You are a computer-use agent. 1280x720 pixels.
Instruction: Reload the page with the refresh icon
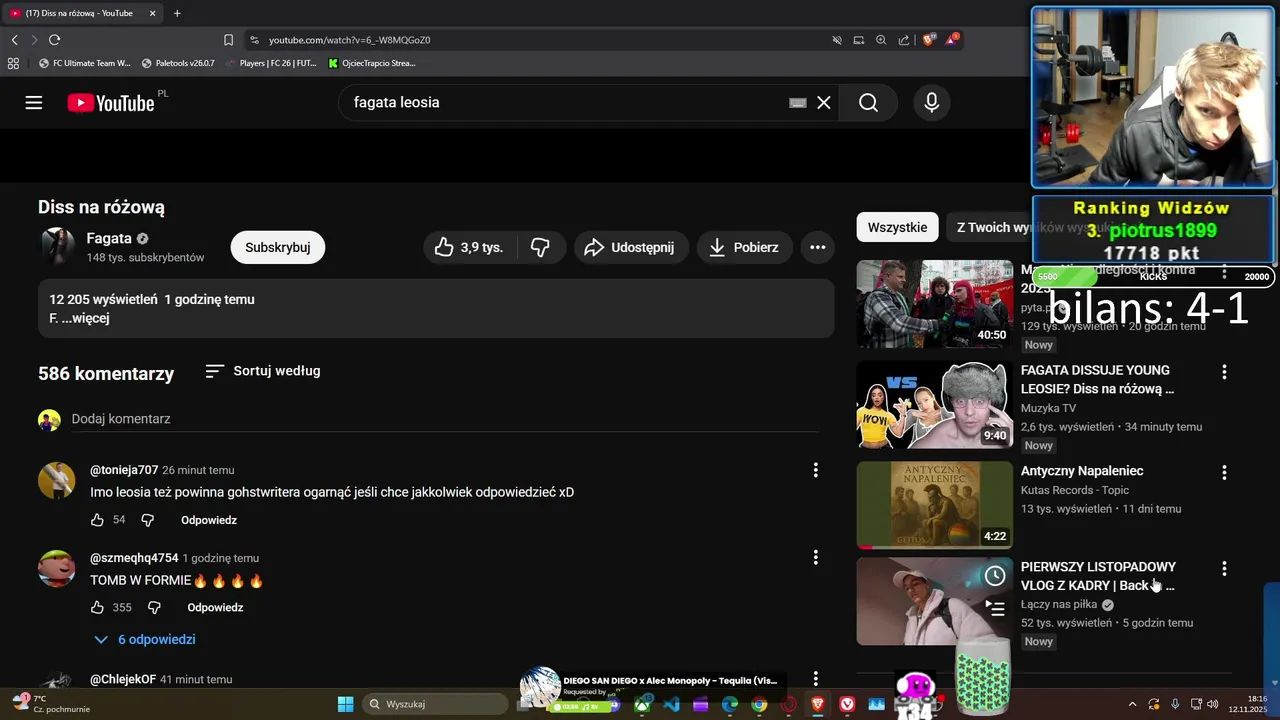click(54, 40)
